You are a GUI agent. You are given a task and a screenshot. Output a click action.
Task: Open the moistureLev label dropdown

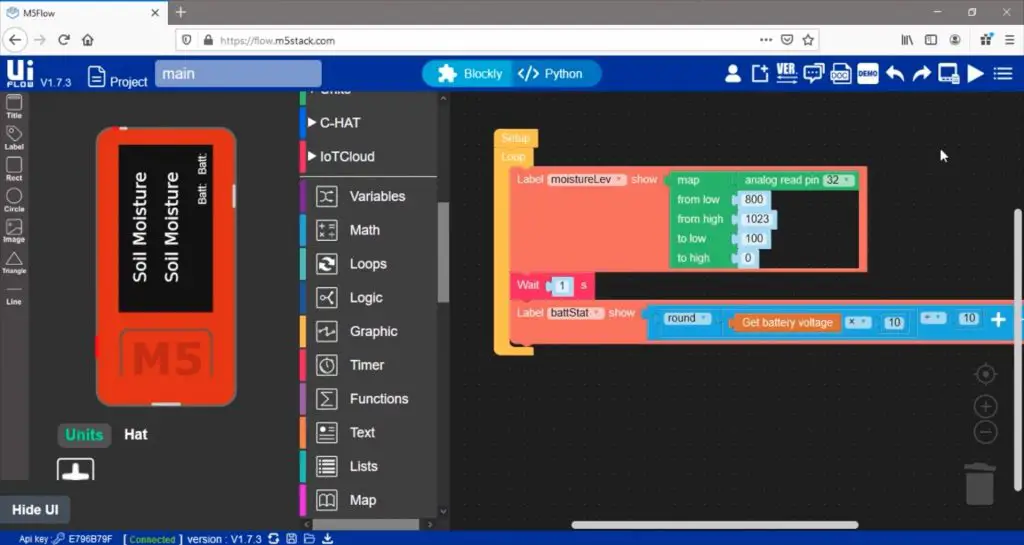click(620, 180)
